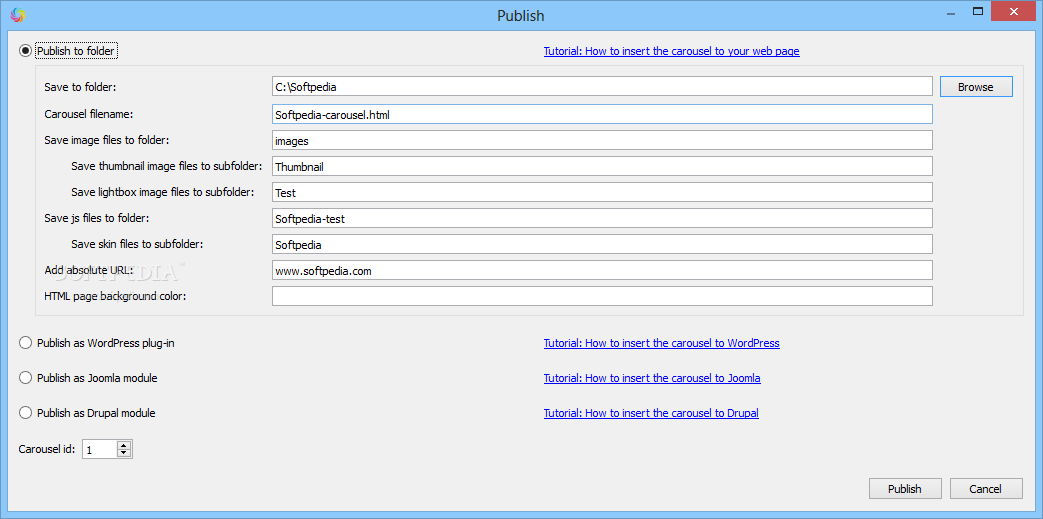Click the Save to folder label

pos(80,86)
